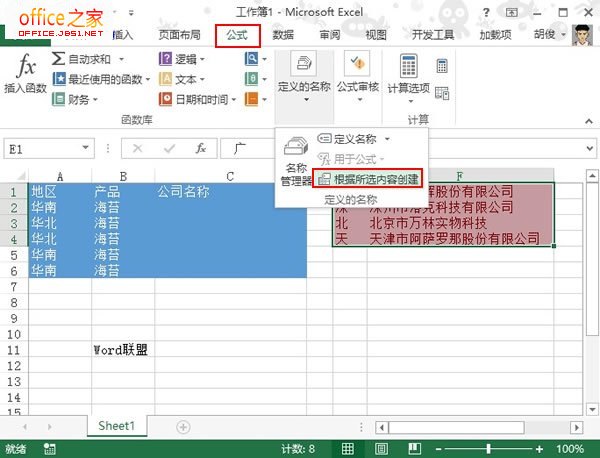The height and width of the screenshot is (458, 600).
Task: Click the AutoSum sigma icon
Action: click(x=58, y=59)
